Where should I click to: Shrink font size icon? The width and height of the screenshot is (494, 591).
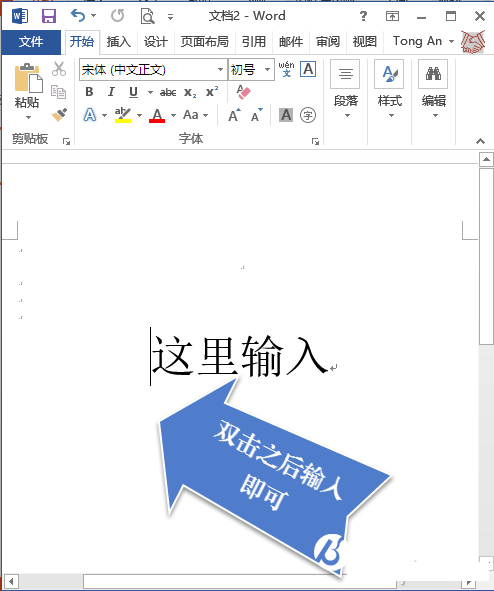pos(257,115)
